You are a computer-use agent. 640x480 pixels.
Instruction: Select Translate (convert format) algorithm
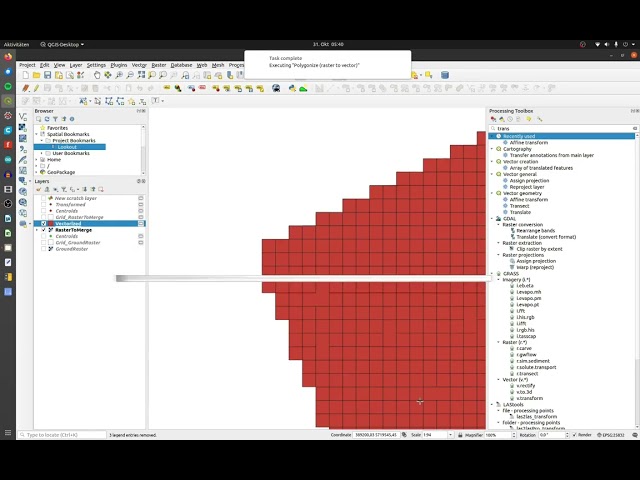[546, 237]
